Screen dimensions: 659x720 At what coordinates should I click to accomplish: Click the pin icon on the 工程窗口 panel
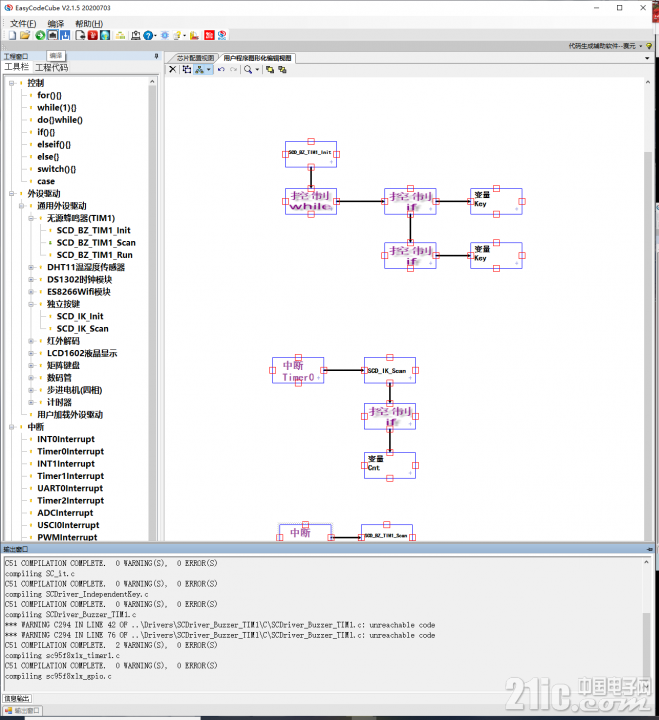click(x=156, y=56)
